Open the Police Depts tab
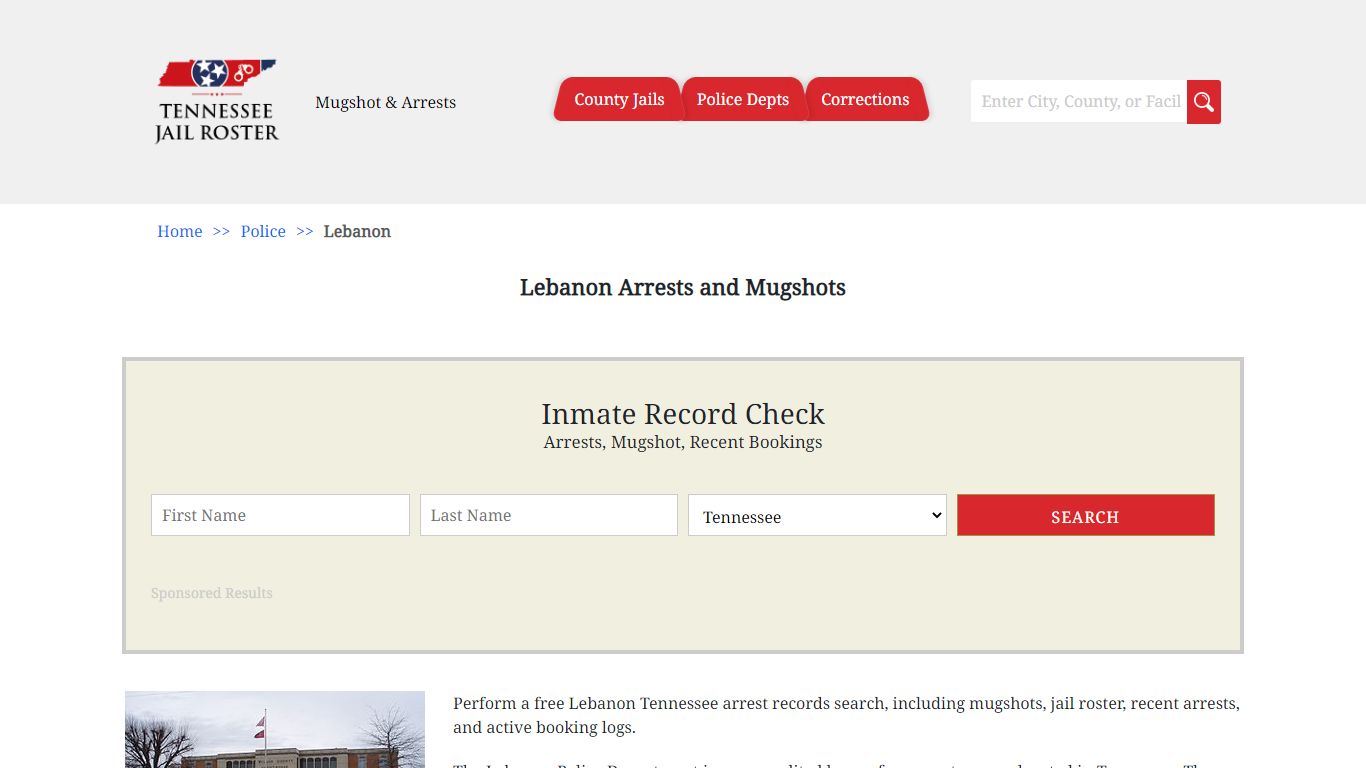 click(x=743, y=99)
